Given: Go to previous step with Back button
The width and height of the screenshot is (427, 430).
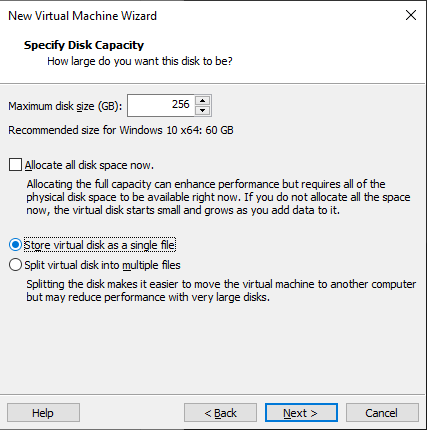Looking at the screenshot, I should point(220,413).
